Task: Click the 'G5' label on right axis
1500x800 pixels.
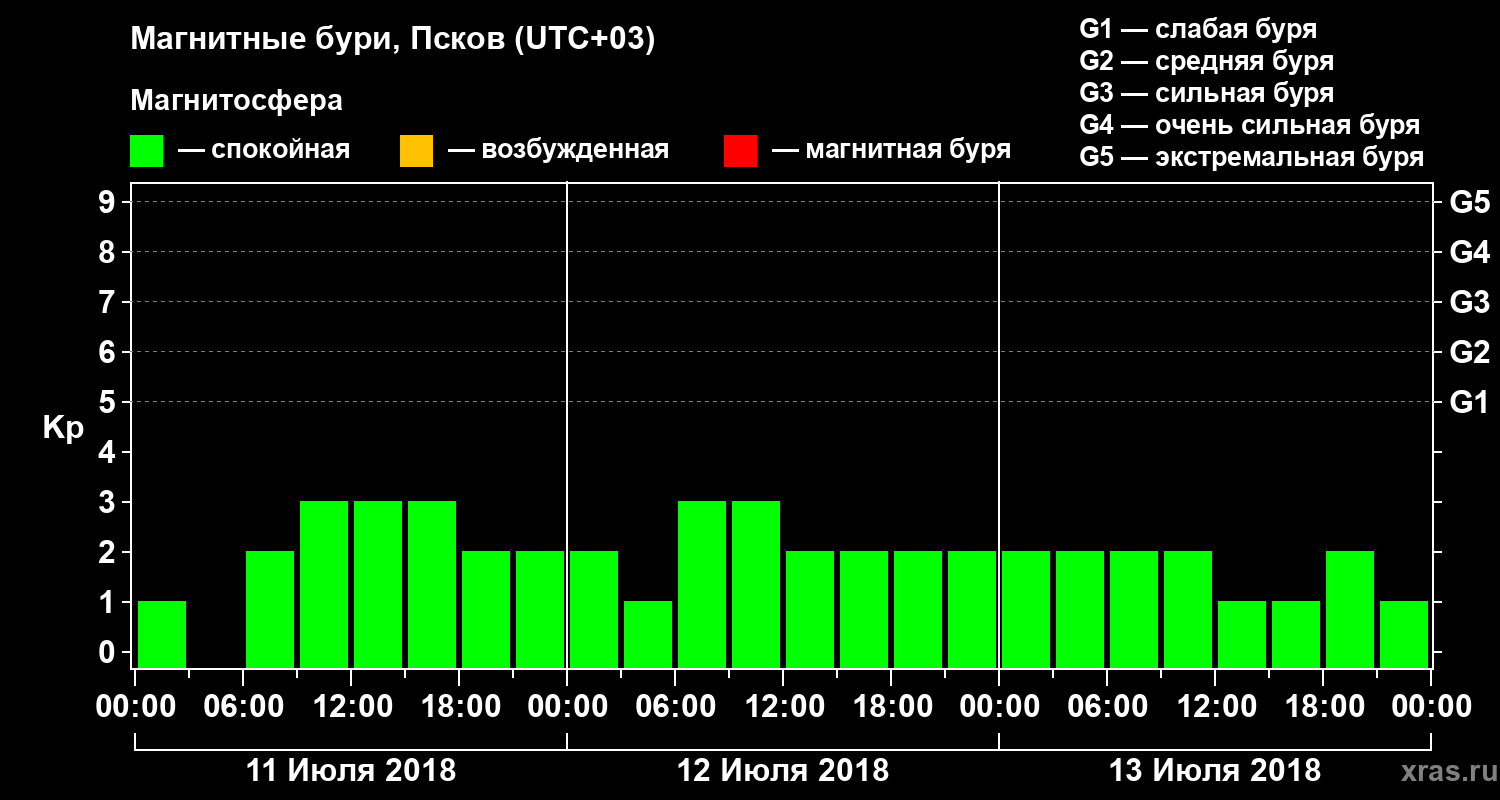Action: 1469,202
